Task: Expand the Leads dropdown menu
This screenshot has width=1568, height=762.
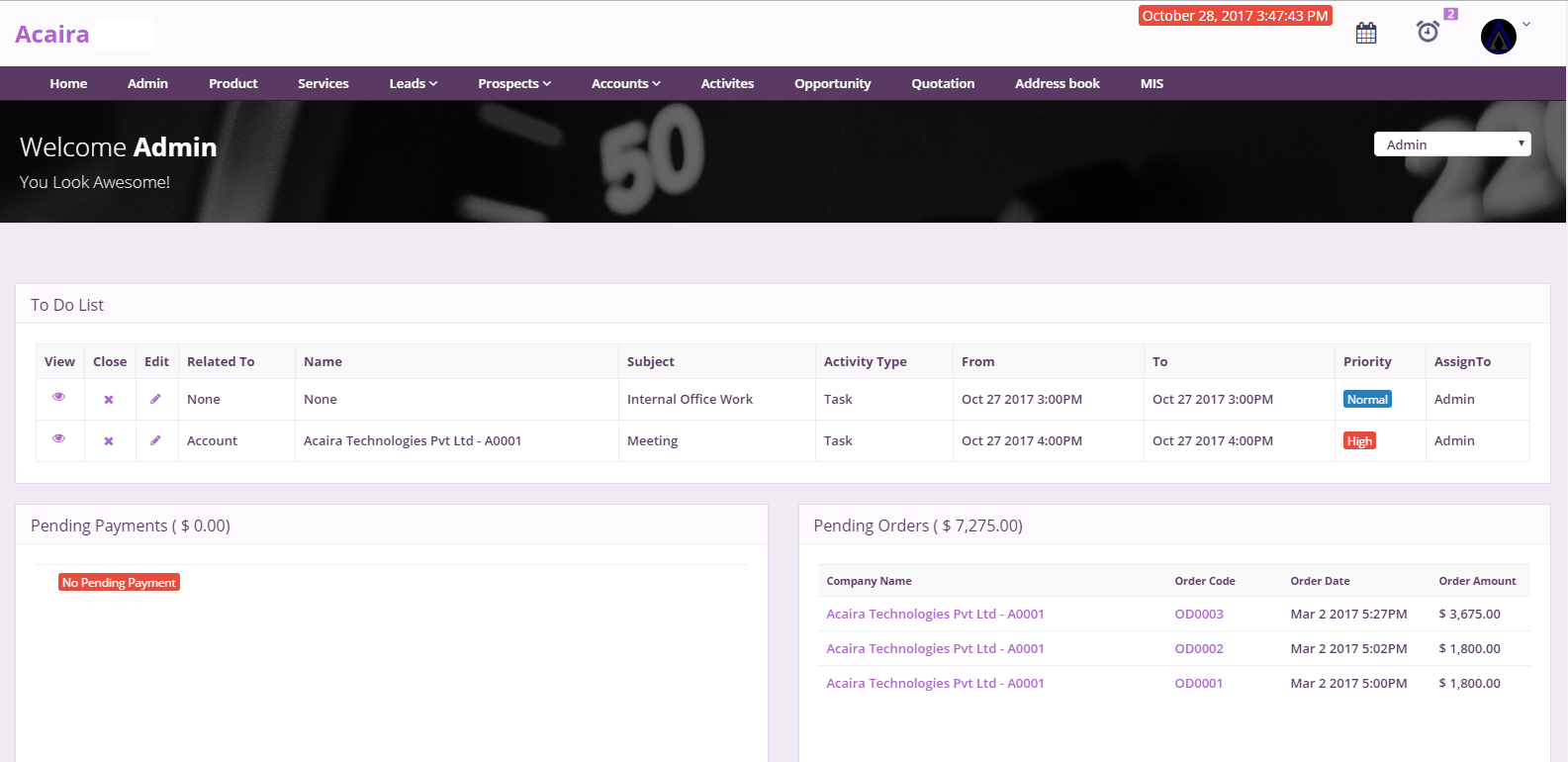Action: tap(413, 84)
